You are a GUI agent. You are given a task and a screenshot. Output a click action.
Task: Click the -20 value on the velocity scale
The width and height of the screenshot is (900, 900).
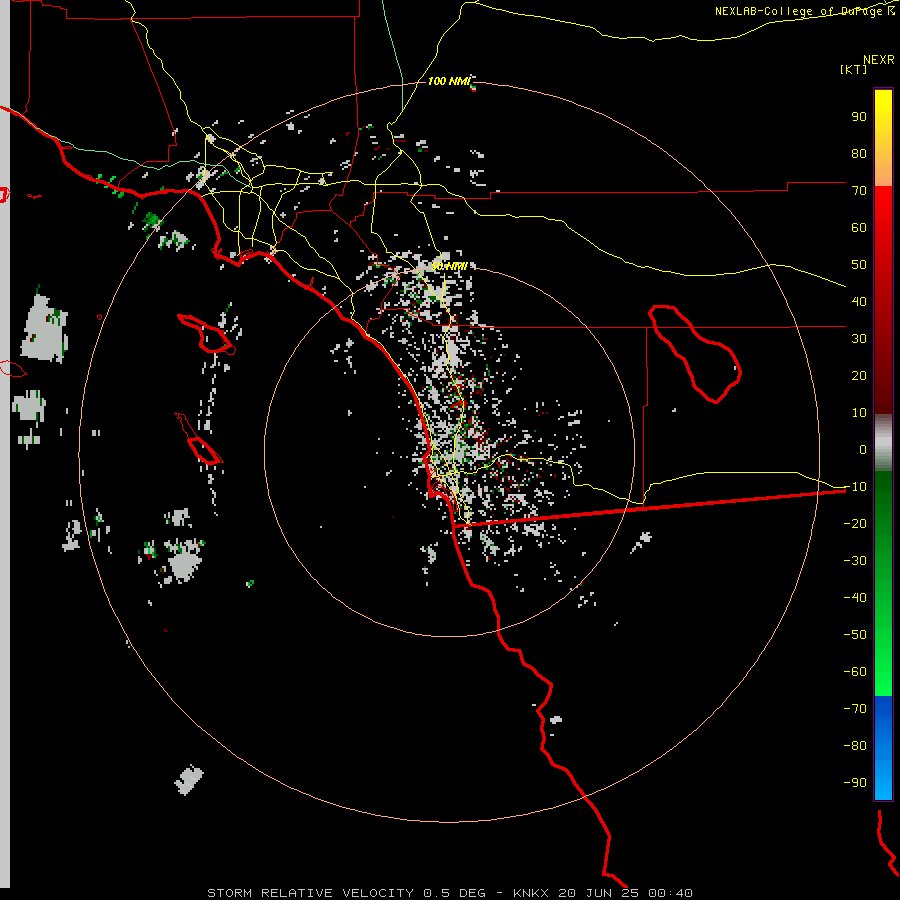(x=855, y=523)
